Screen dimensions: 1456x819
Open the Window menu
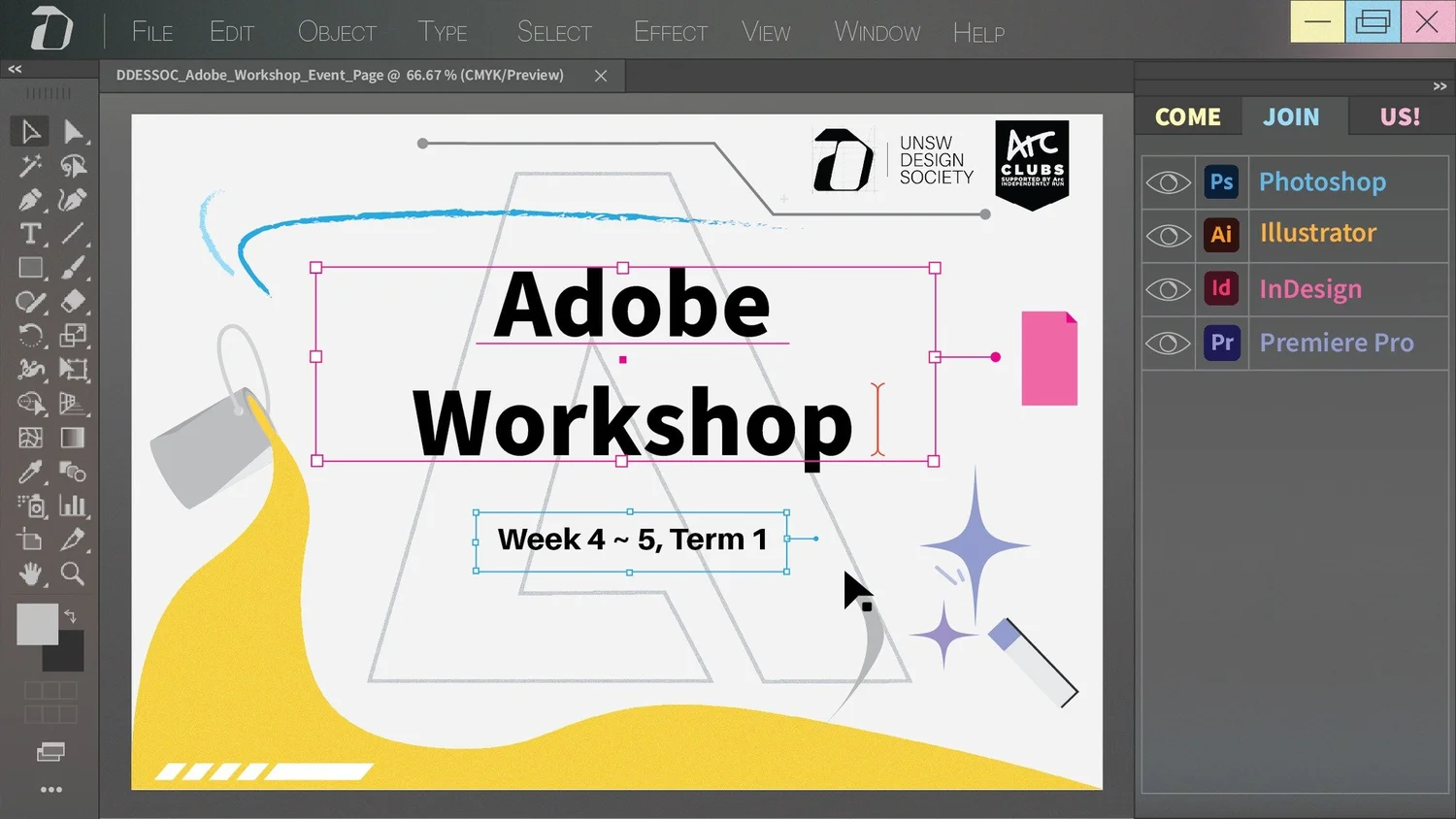[877, 32]
